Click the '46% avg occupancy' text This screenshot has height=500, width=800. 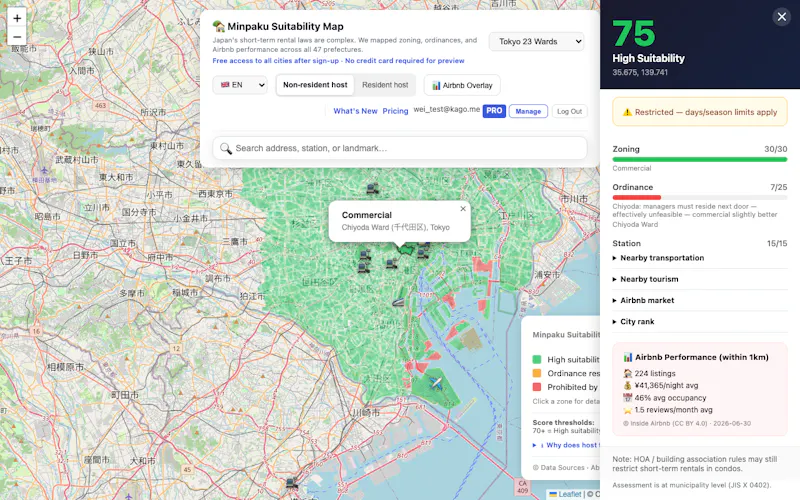pyautogui.click(x=670, y=398)
